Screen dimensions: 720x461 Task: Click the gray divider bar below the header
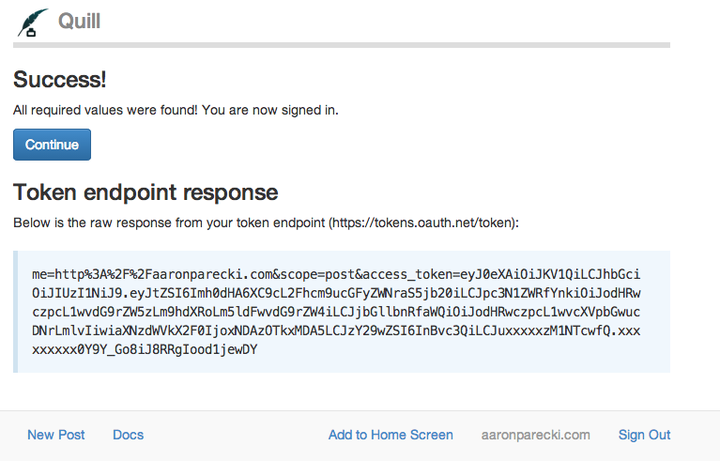coord(342,45)
